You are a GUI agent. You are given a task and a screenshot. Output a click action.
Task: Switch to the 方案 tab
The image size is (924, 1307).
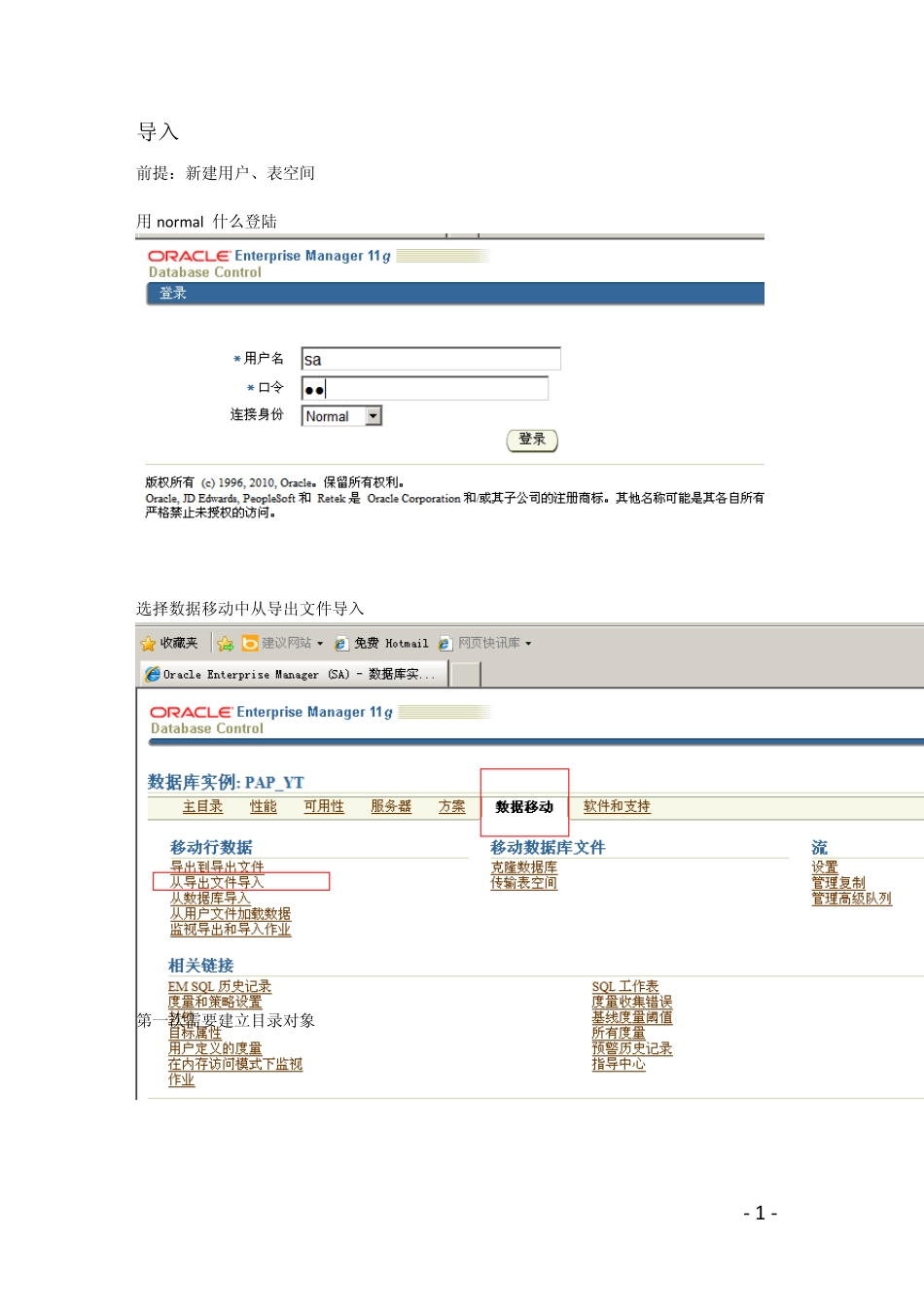452,807
